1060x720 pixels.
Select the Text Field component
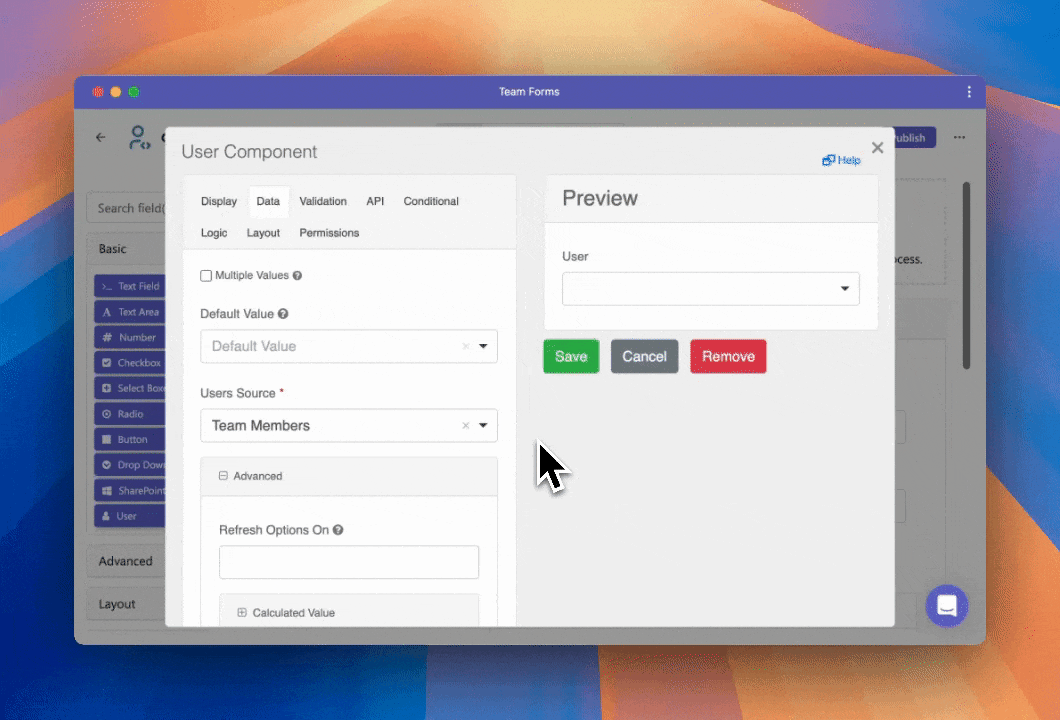click(x=130, y=287)
